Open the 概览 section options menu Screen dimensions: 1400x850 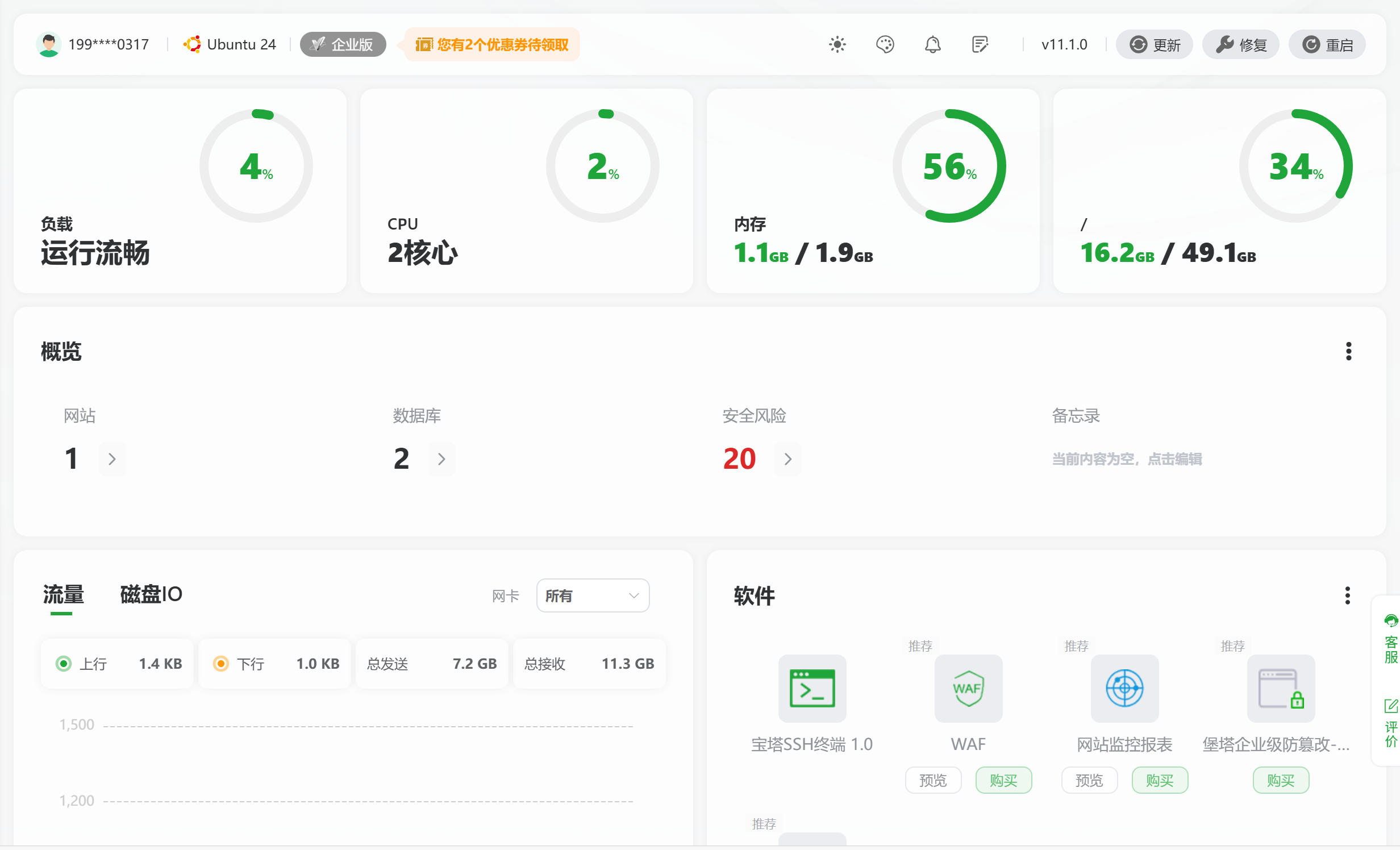click(1349, 352)
